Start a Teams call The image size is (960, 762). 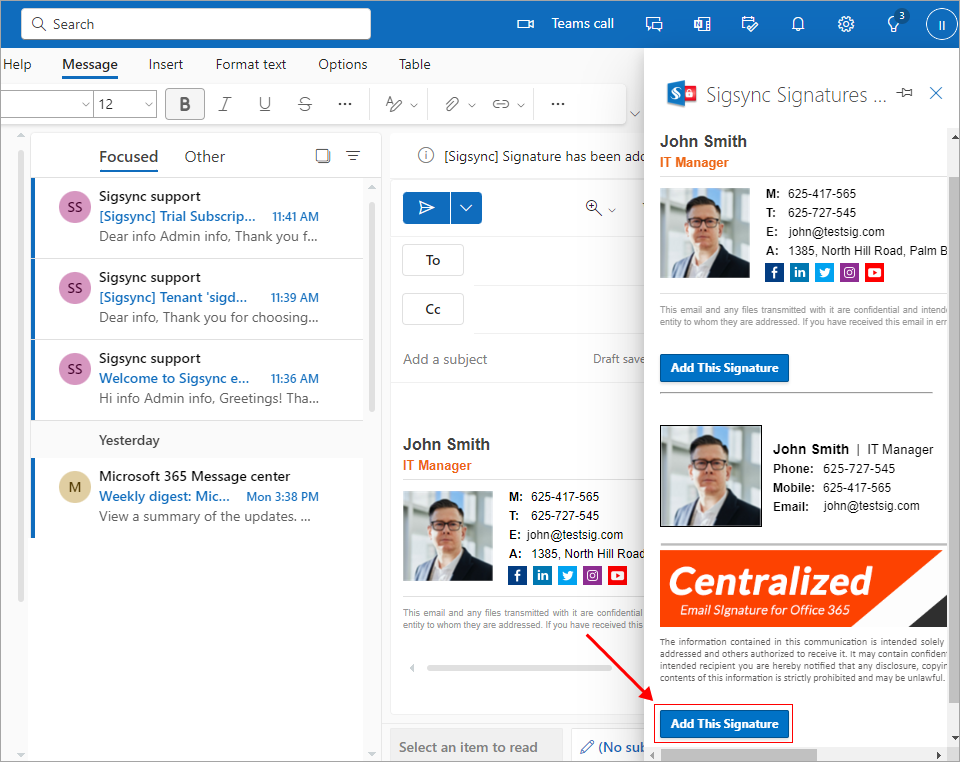(565, 24)
